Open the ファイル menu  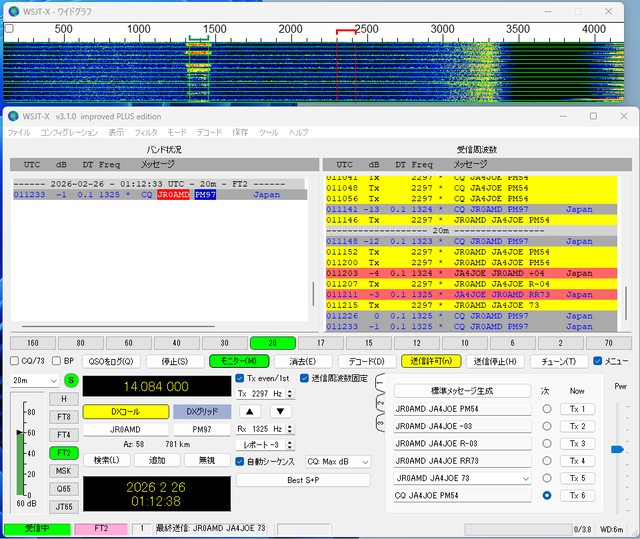[19, 133]
